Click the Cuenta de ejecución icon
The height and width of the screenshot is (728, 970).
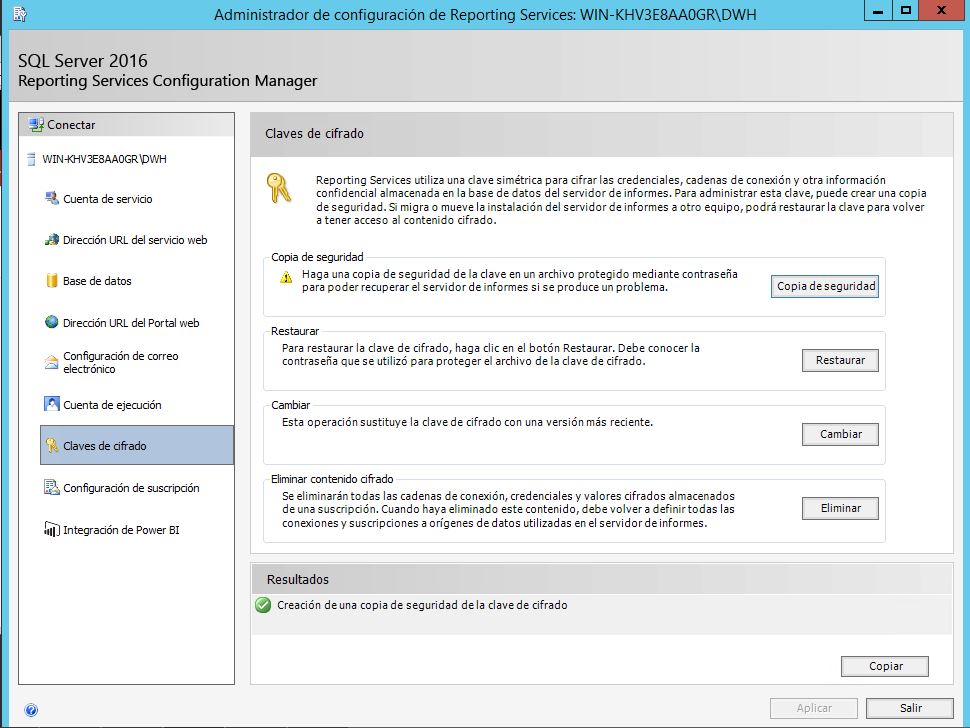click(x=52, y=405)
